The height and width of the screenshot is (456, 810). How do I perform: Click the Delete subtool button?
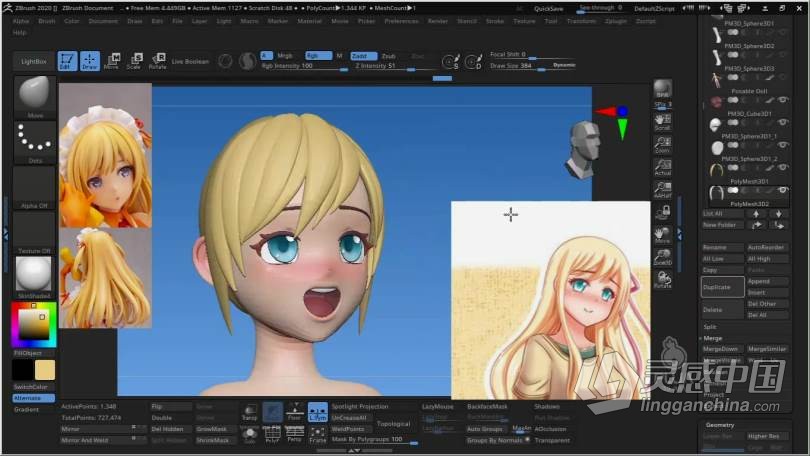click(x=723, y=310)
